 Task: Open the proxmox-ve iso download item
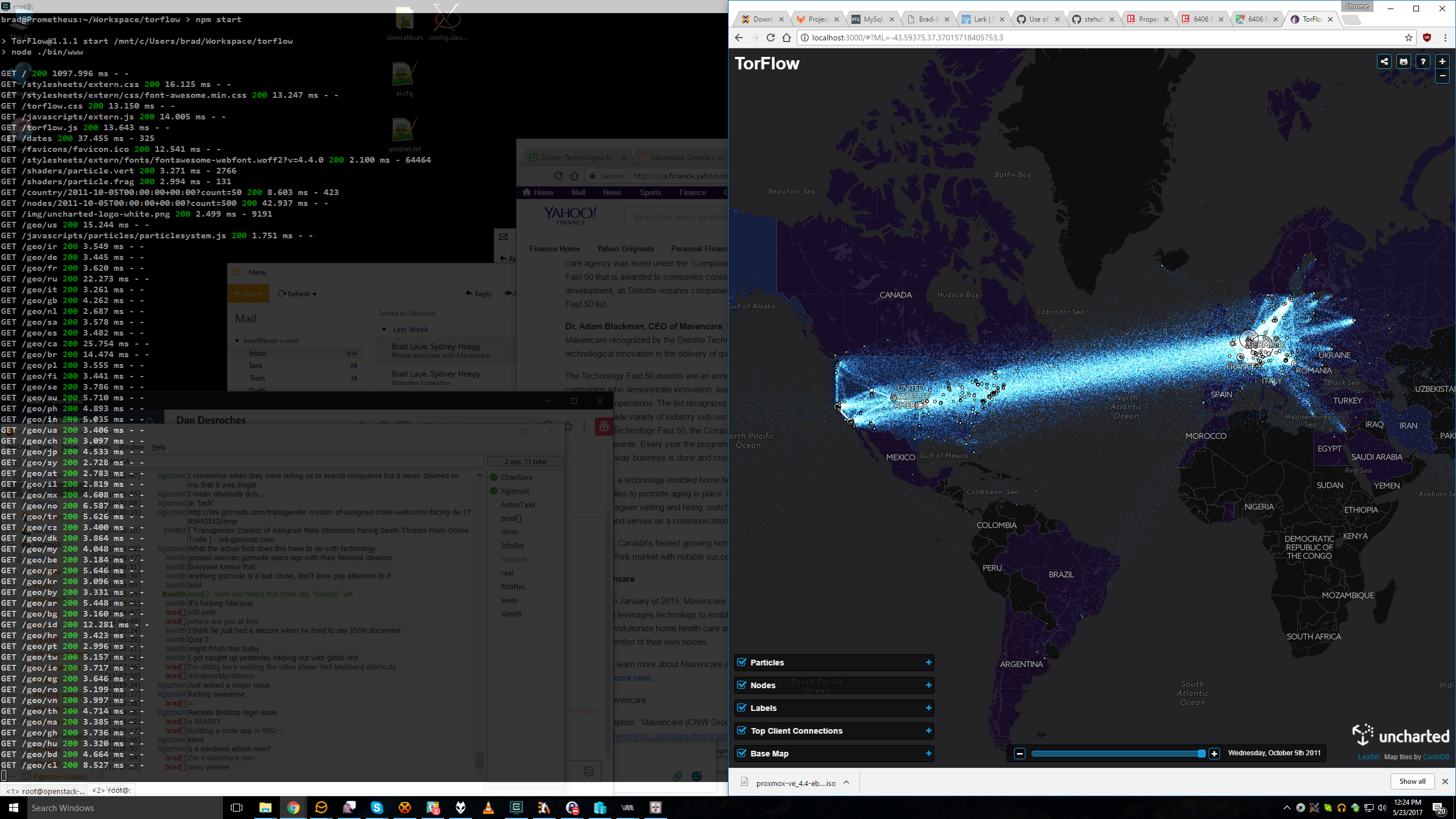[795, 783]
